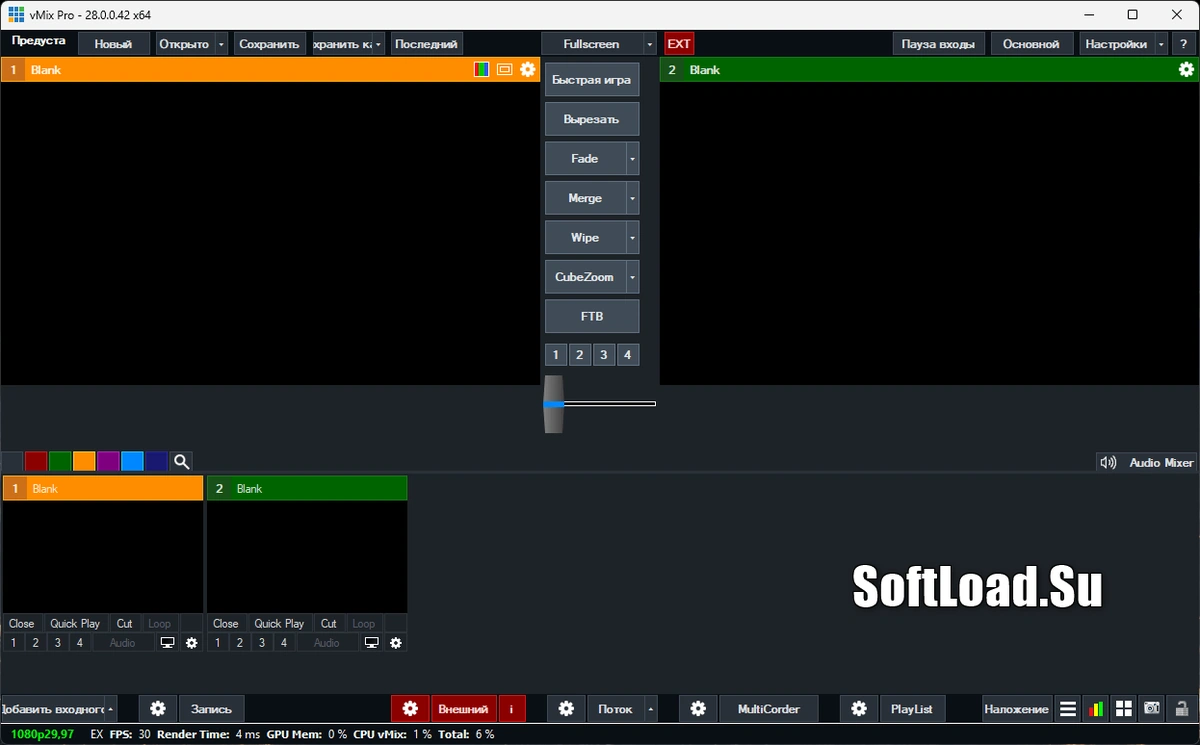Viewport: 1200px width, 745px height.
Task: Open MultiCorder settings gear
Action: click(x=698, y=709)
